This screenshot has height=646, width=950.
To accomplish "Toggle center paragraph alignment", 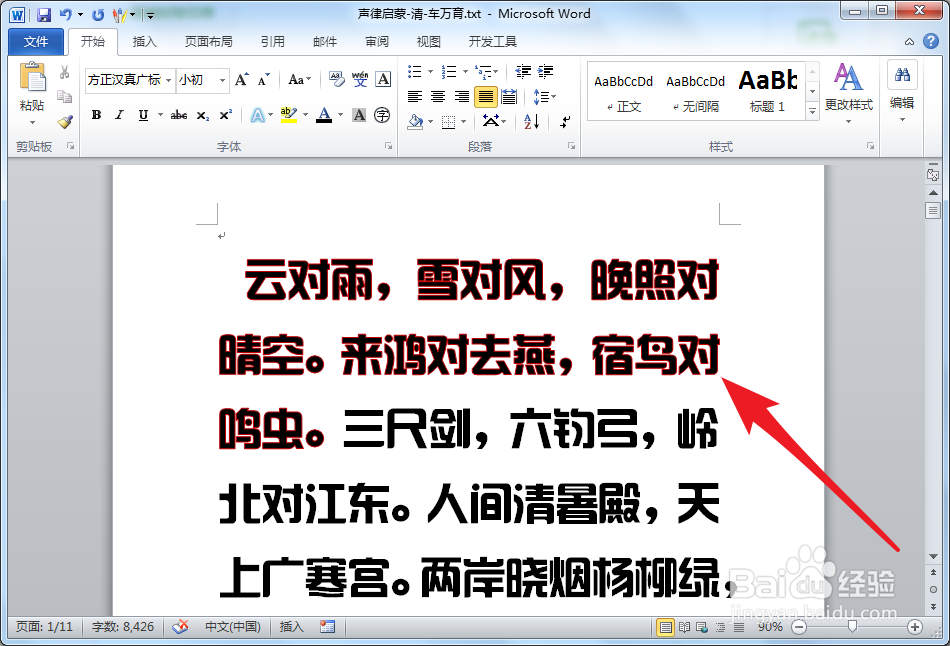I will [x=436, y=96].
